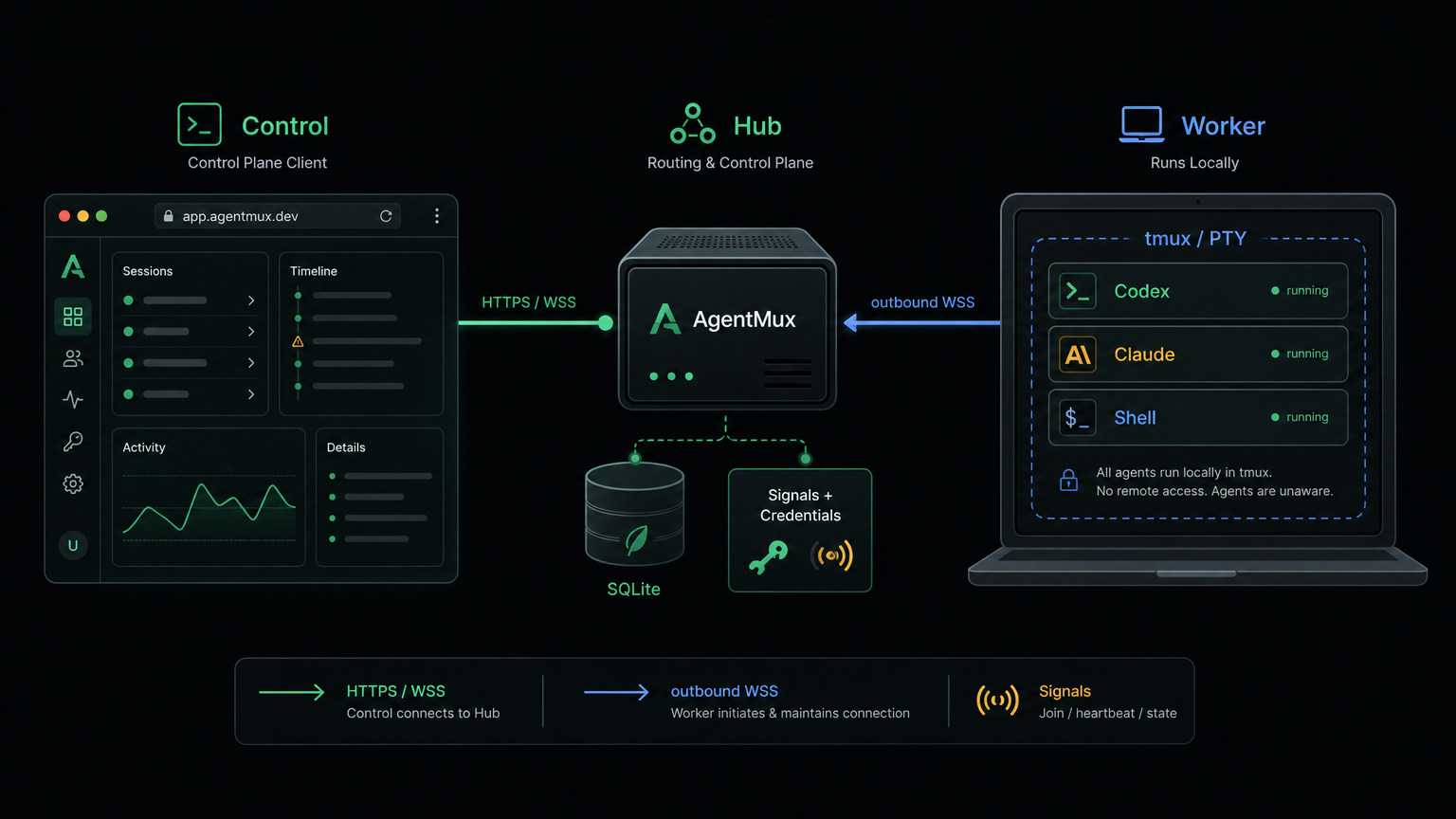Select the Shell running status indicator
Image resolution: width=1456 pixels, height=819 pixels.
pos(1300,417)
